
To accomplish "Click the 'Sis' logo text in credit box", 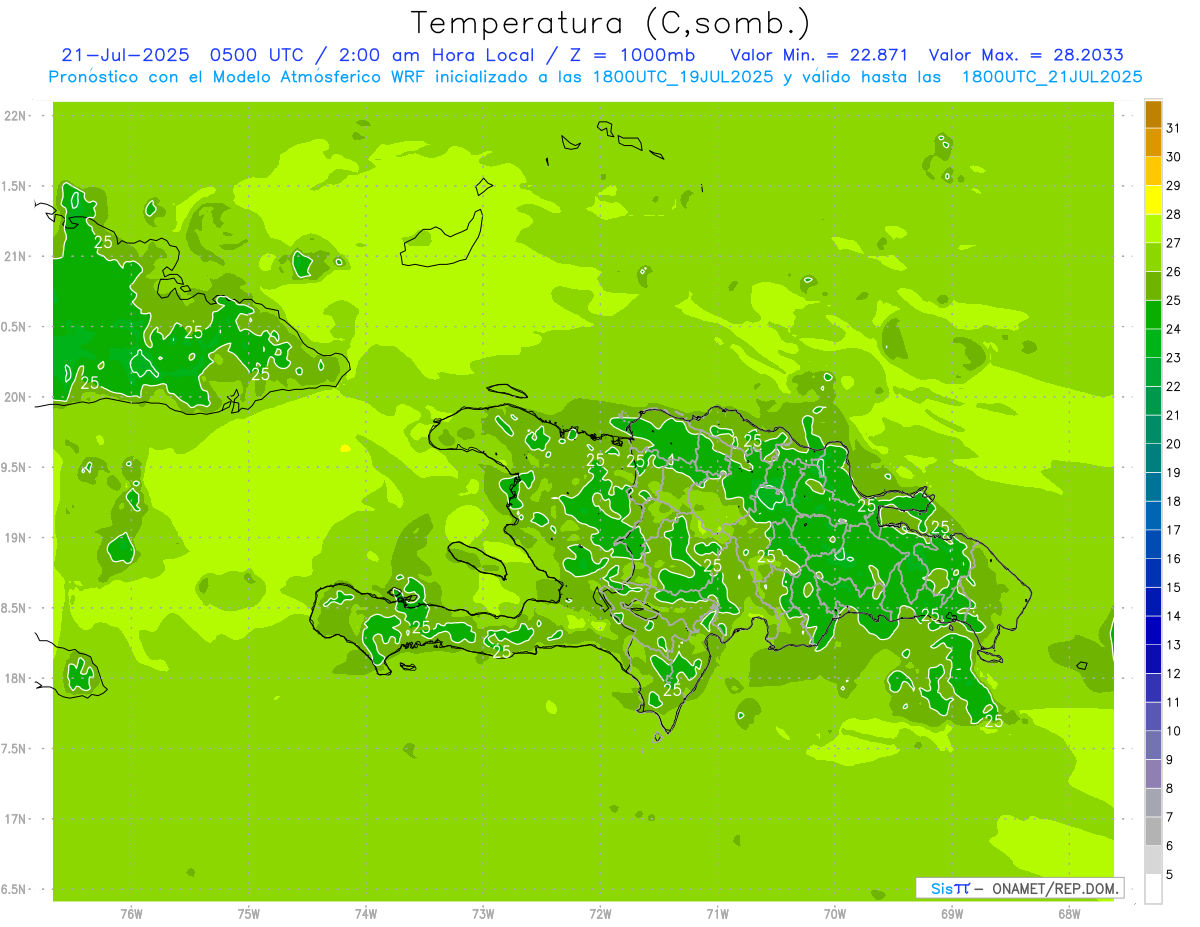I will (x=940, y=888).
